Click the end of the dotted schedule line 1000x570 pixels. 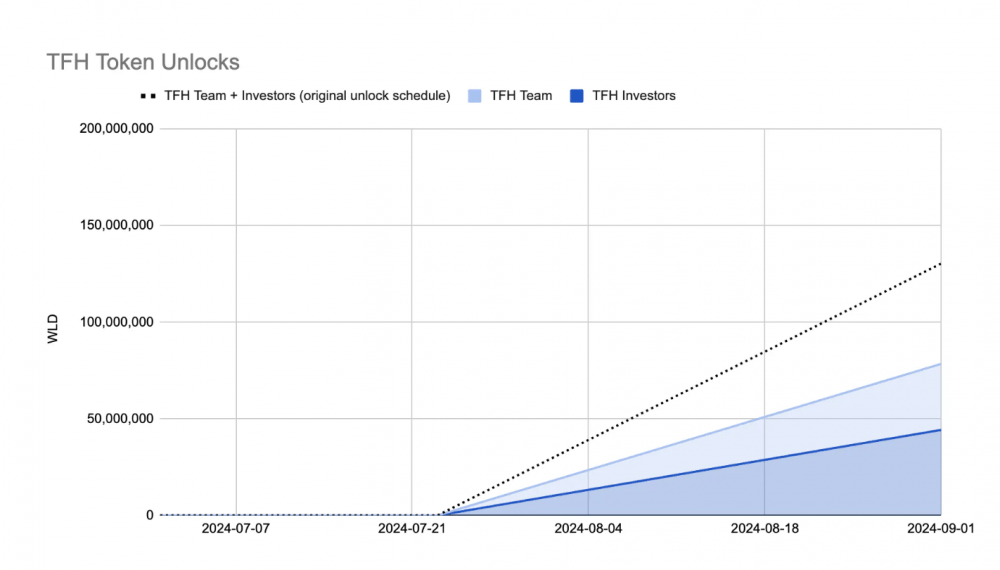tap(940, 263)
